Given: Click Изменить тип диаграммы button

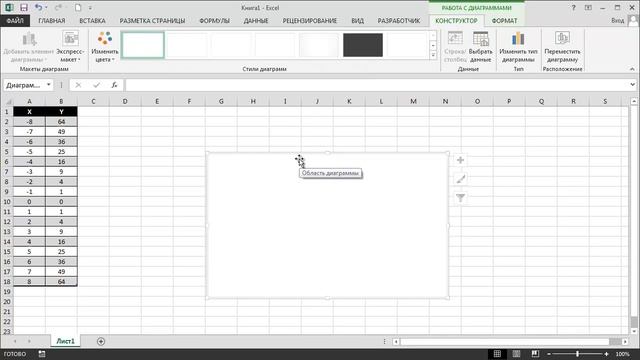Looking at the screenshot, I should (x=518, y=47).
